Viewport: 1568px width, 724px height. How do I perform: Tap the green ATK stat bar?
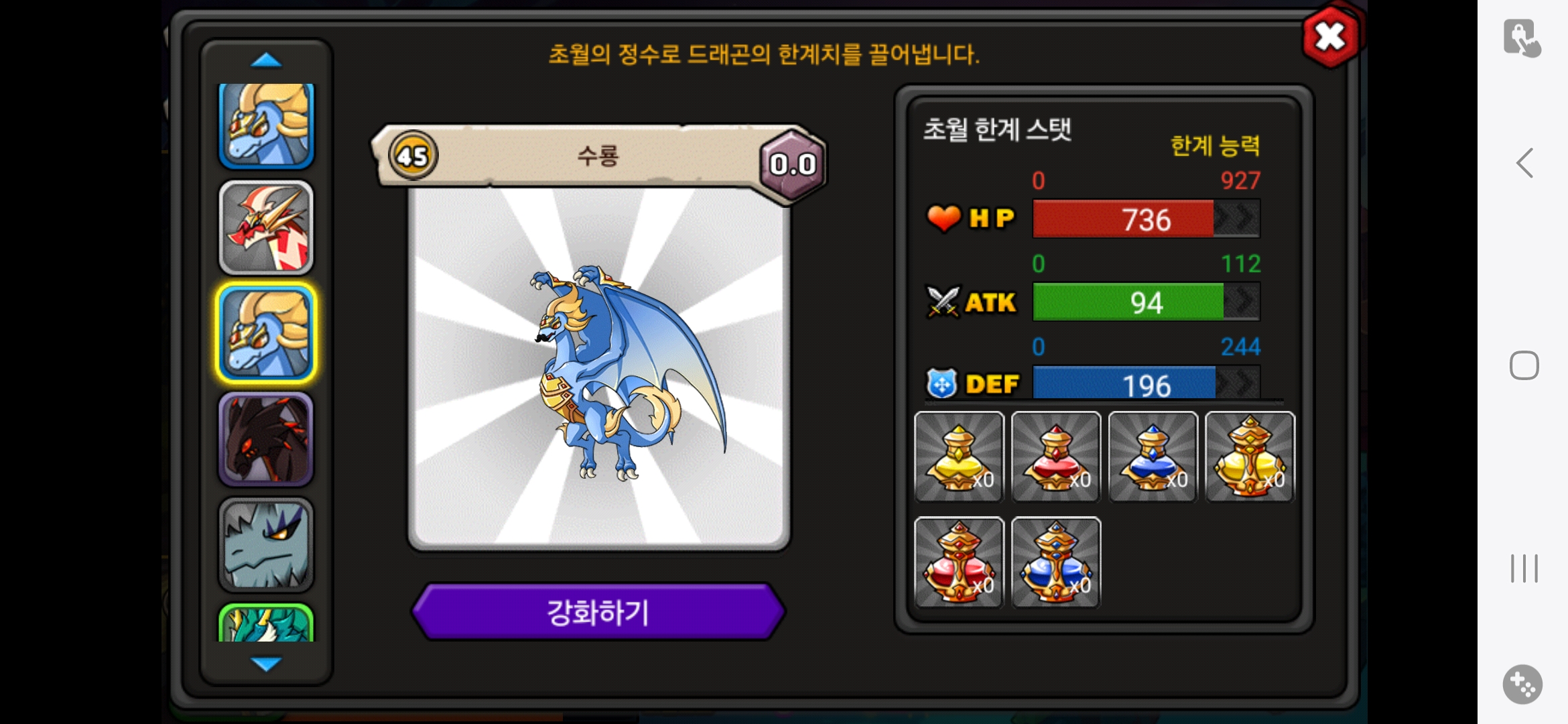1146,302
